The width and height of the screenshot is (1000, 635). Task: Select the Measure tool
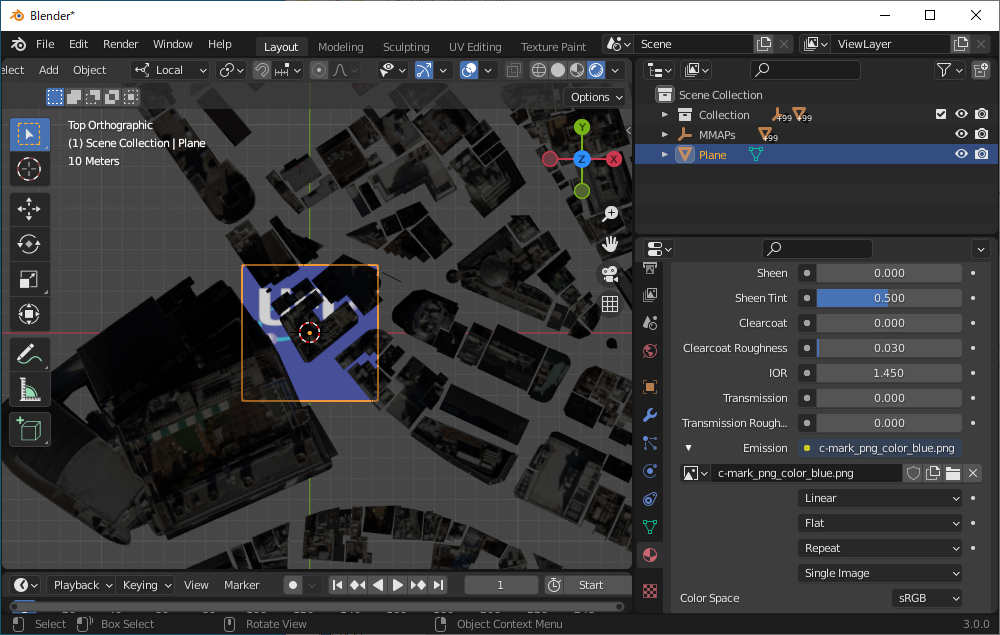tap(29, 390)
